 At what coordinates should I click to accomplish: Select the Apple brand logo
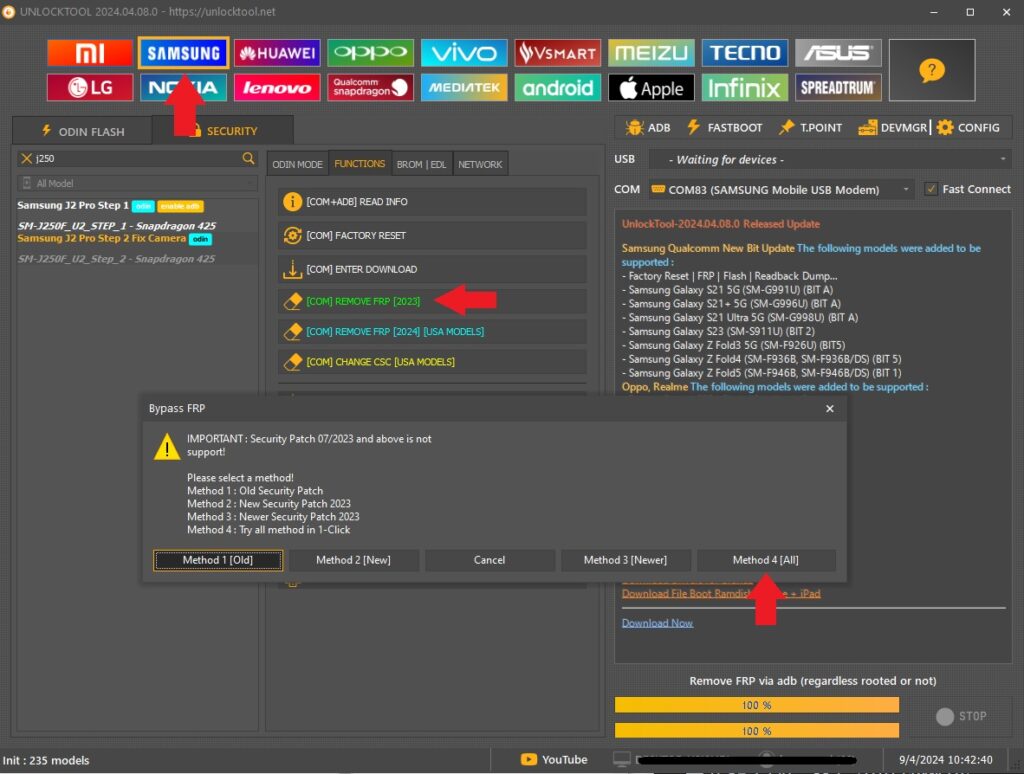click(651, 88)
